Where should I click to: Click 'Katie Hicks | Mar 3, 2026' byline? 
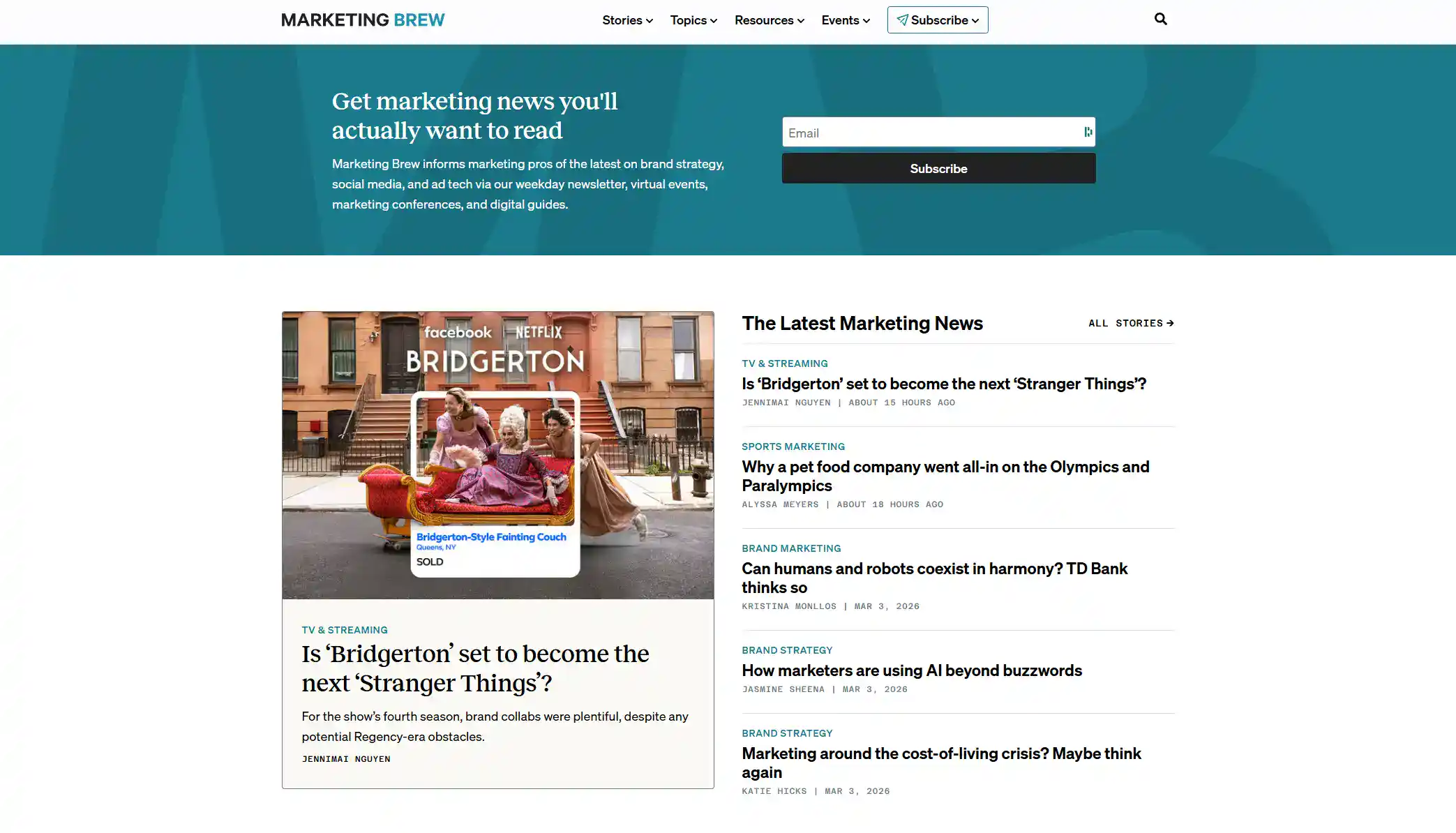coord(816,791)
